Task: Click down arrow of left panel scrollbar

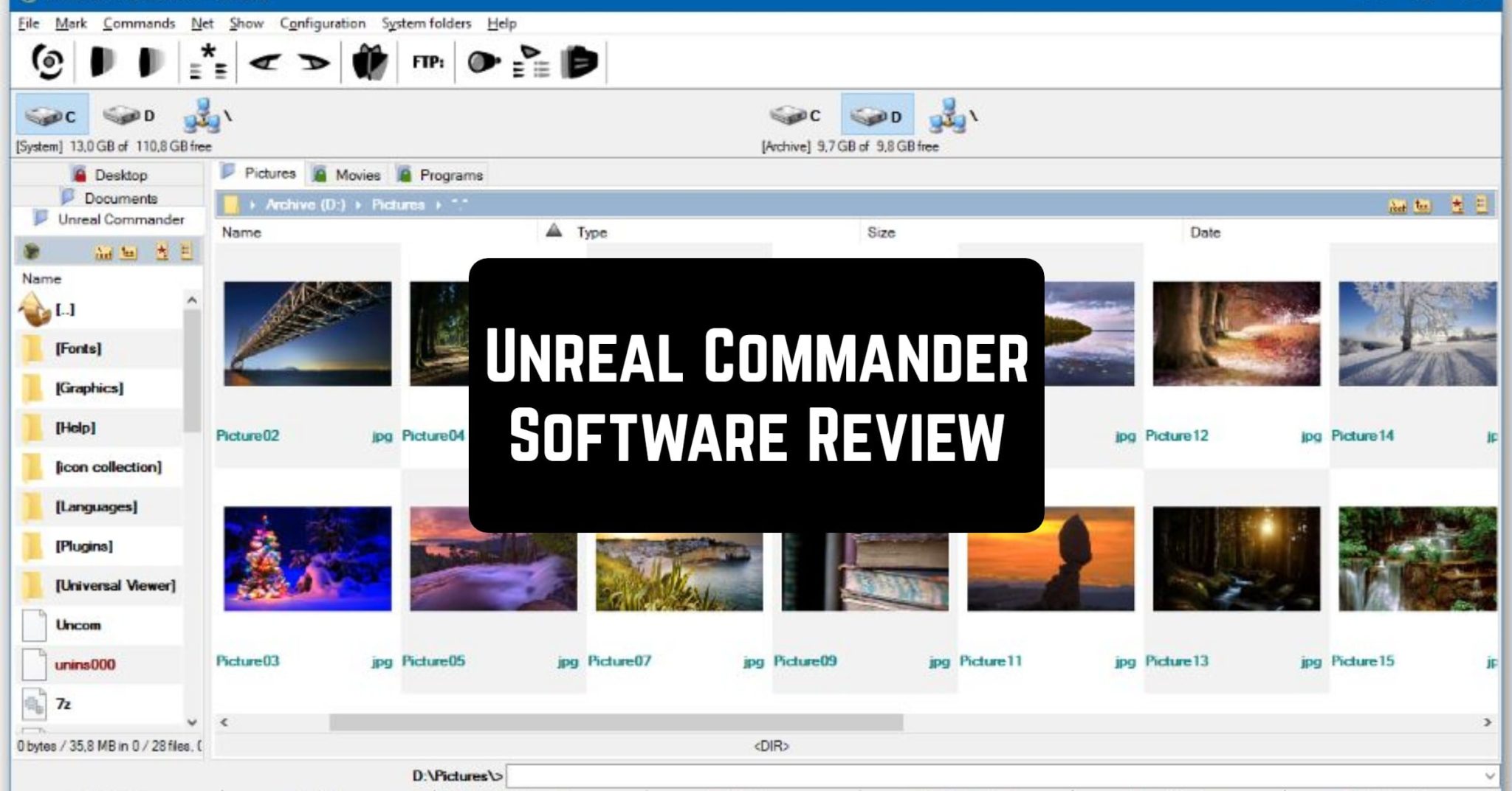Action: [x=192, y=722]
